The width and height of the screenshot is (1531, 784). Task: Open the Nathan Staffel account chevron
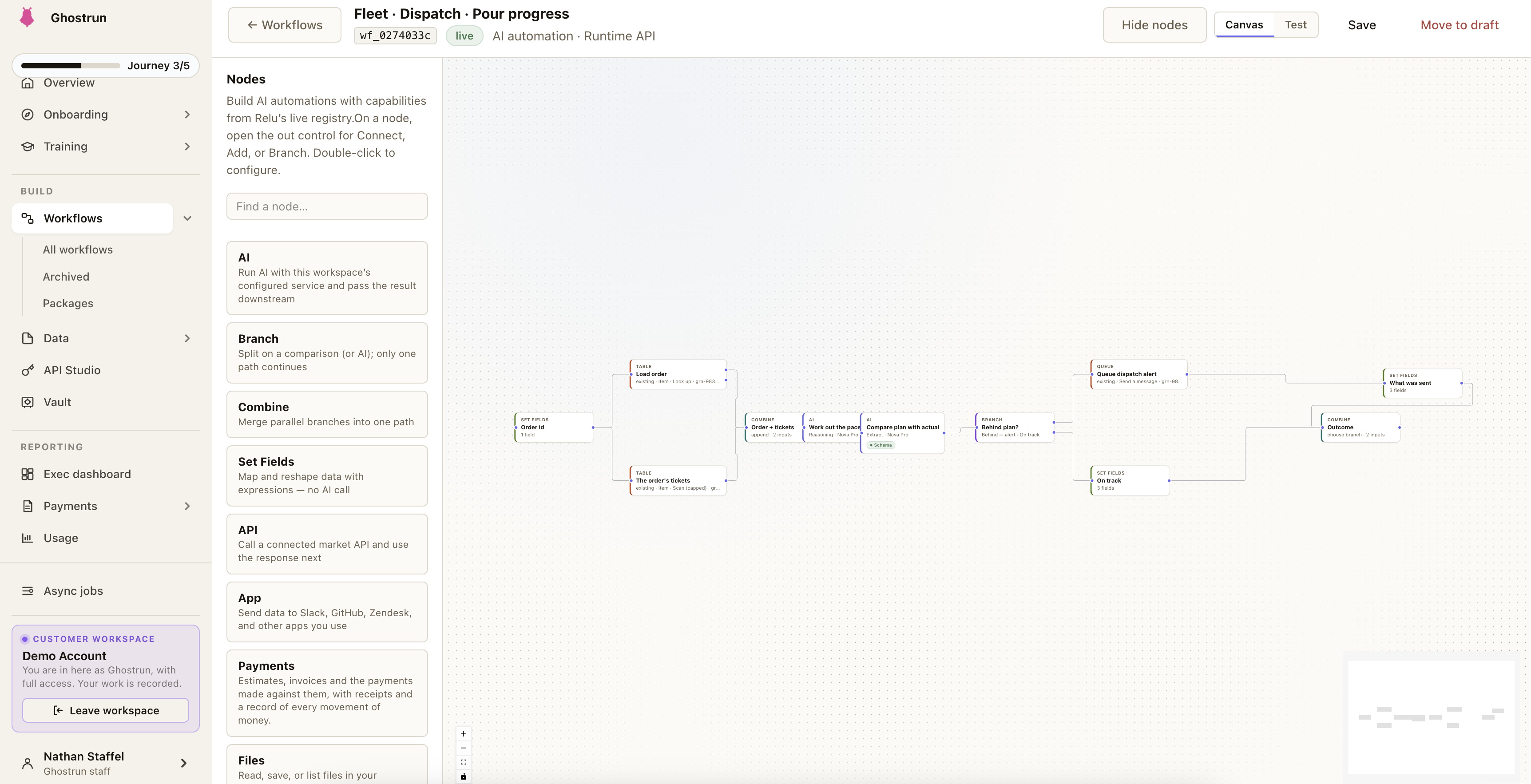(184, 763)
